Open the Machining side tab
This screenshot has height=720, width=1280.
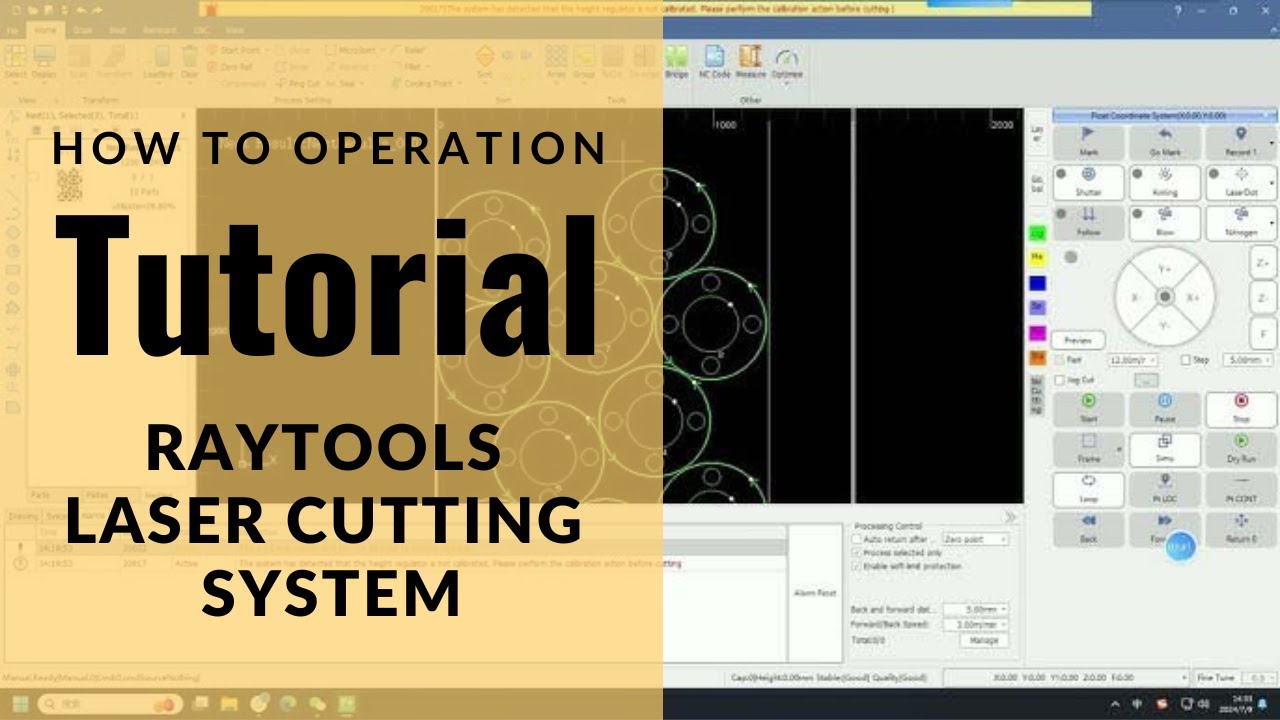(x=1036, y=395)
